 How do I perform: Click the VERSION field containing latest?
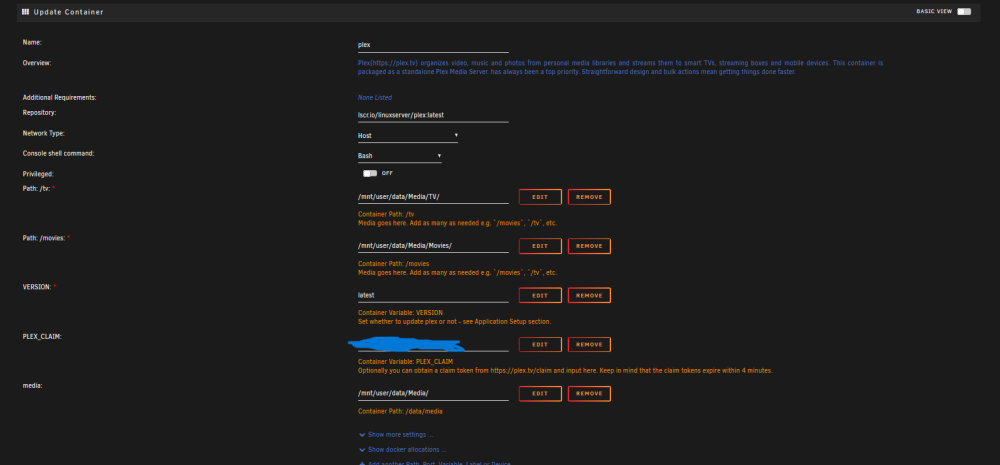[433, 295]
